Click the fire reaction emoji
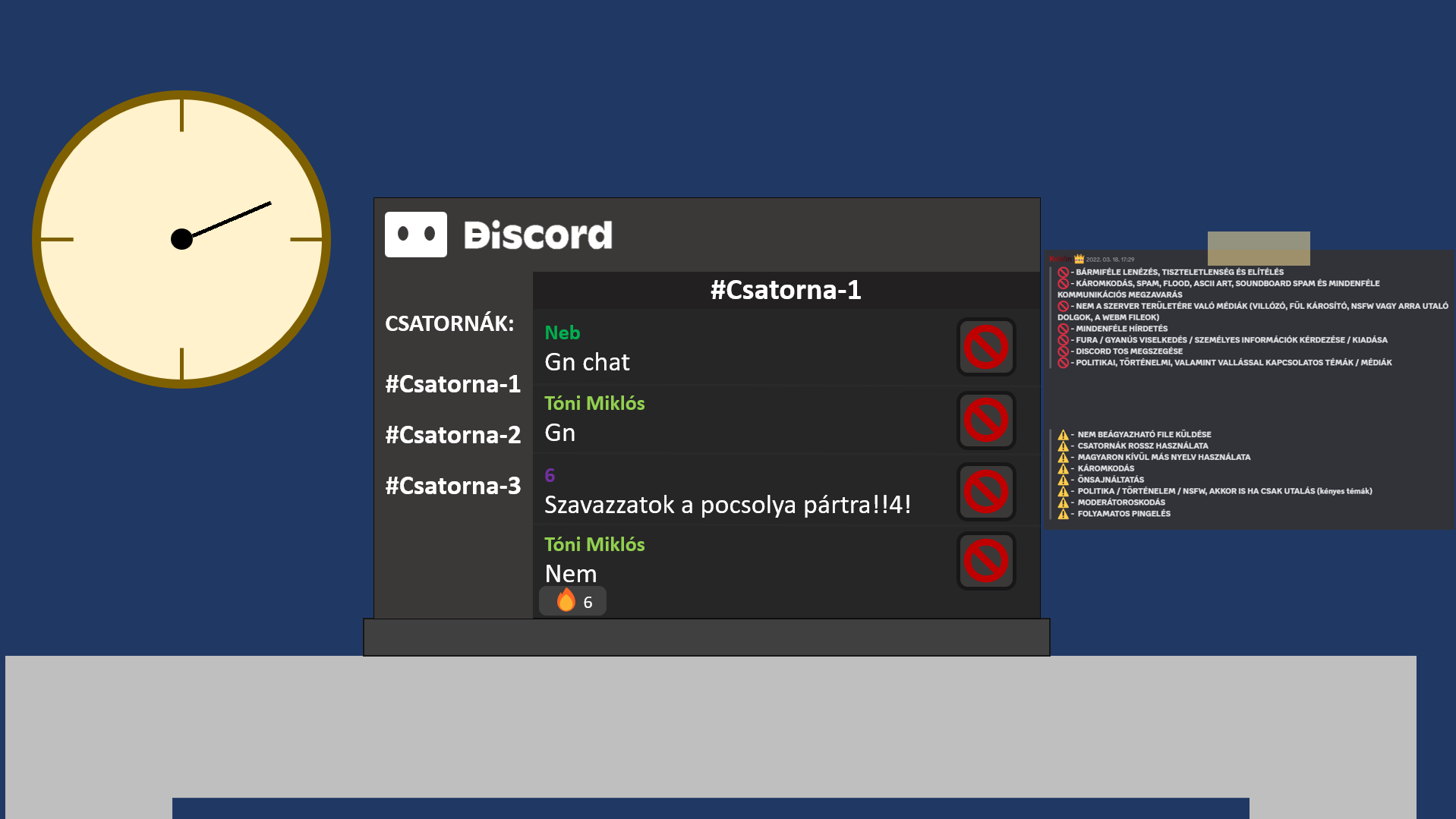The image size is (1456, 819). point(566,600)
